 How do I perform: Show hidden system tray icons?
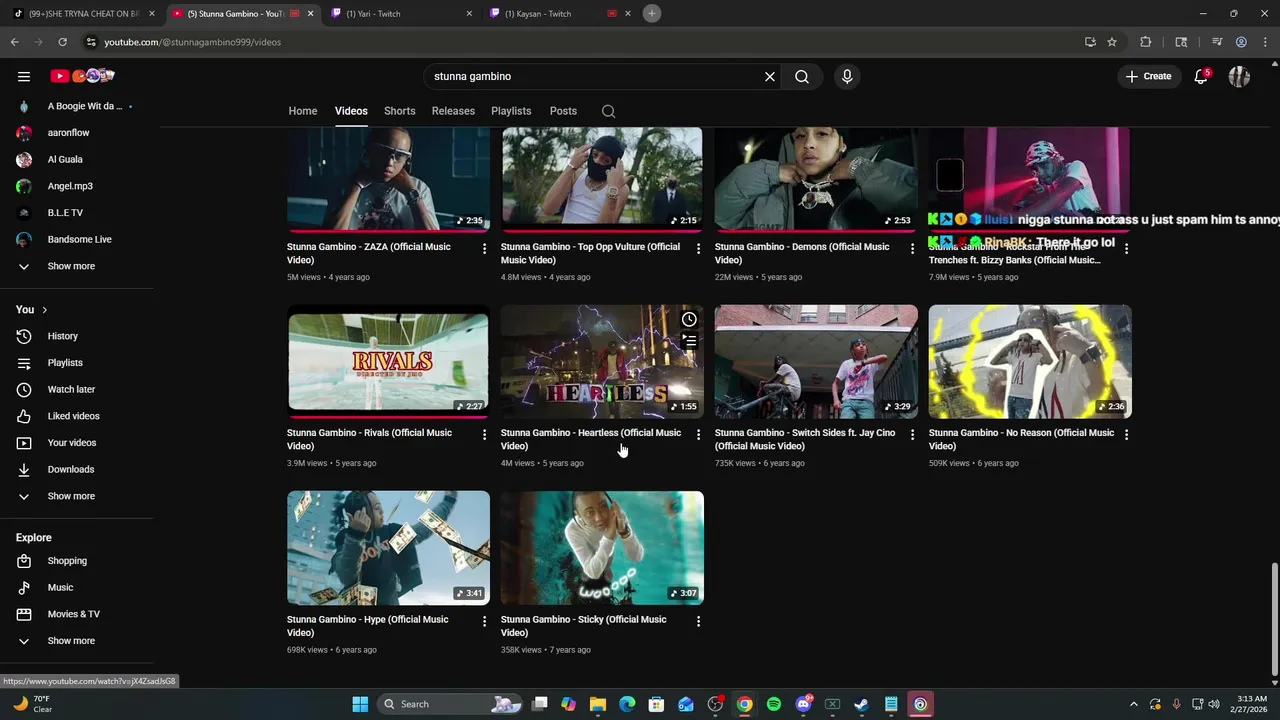pyautogui.click(x=1133, y=704)
